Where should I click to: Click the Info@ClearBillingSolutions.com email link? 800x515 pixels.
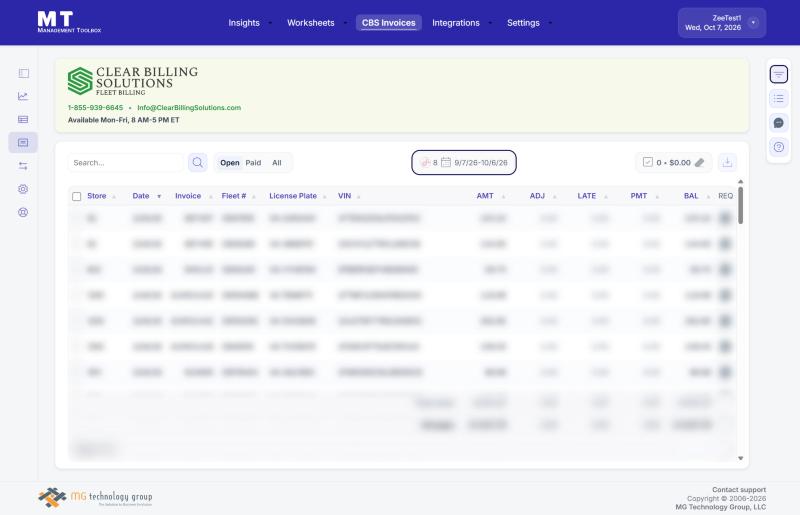click(189, 108)
